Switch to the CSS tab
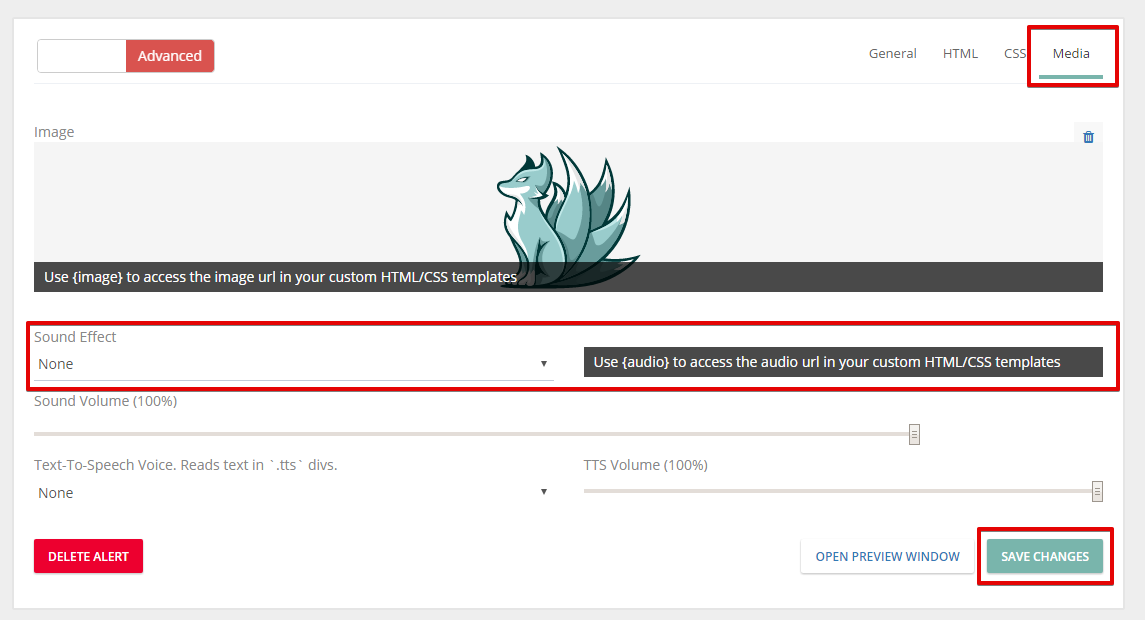Screen dimensions: 1145x620 (x=1014, y=53)
